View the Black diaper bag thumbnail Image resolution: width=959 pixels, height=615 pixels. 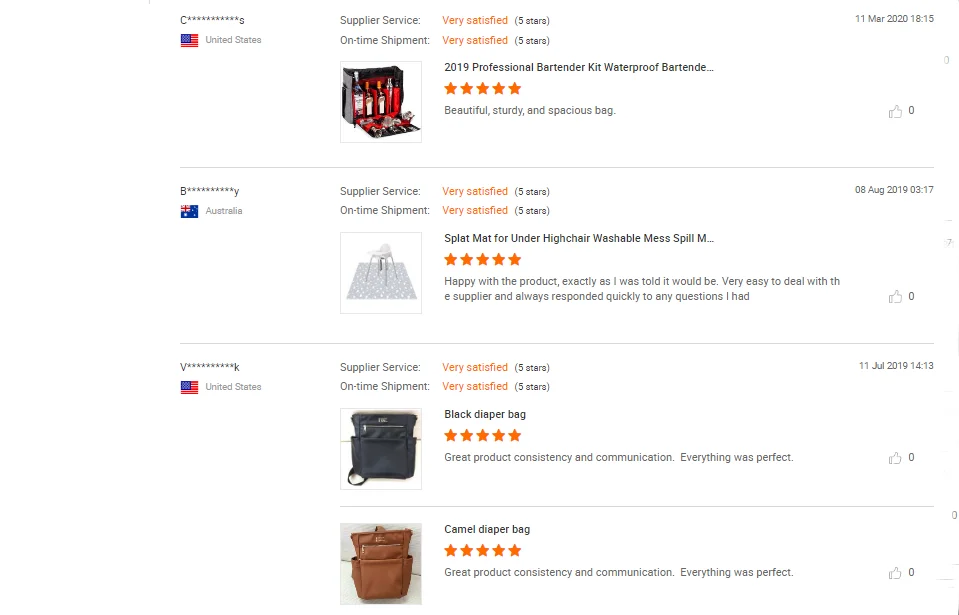pyautogui.click(x=381, y=449)
